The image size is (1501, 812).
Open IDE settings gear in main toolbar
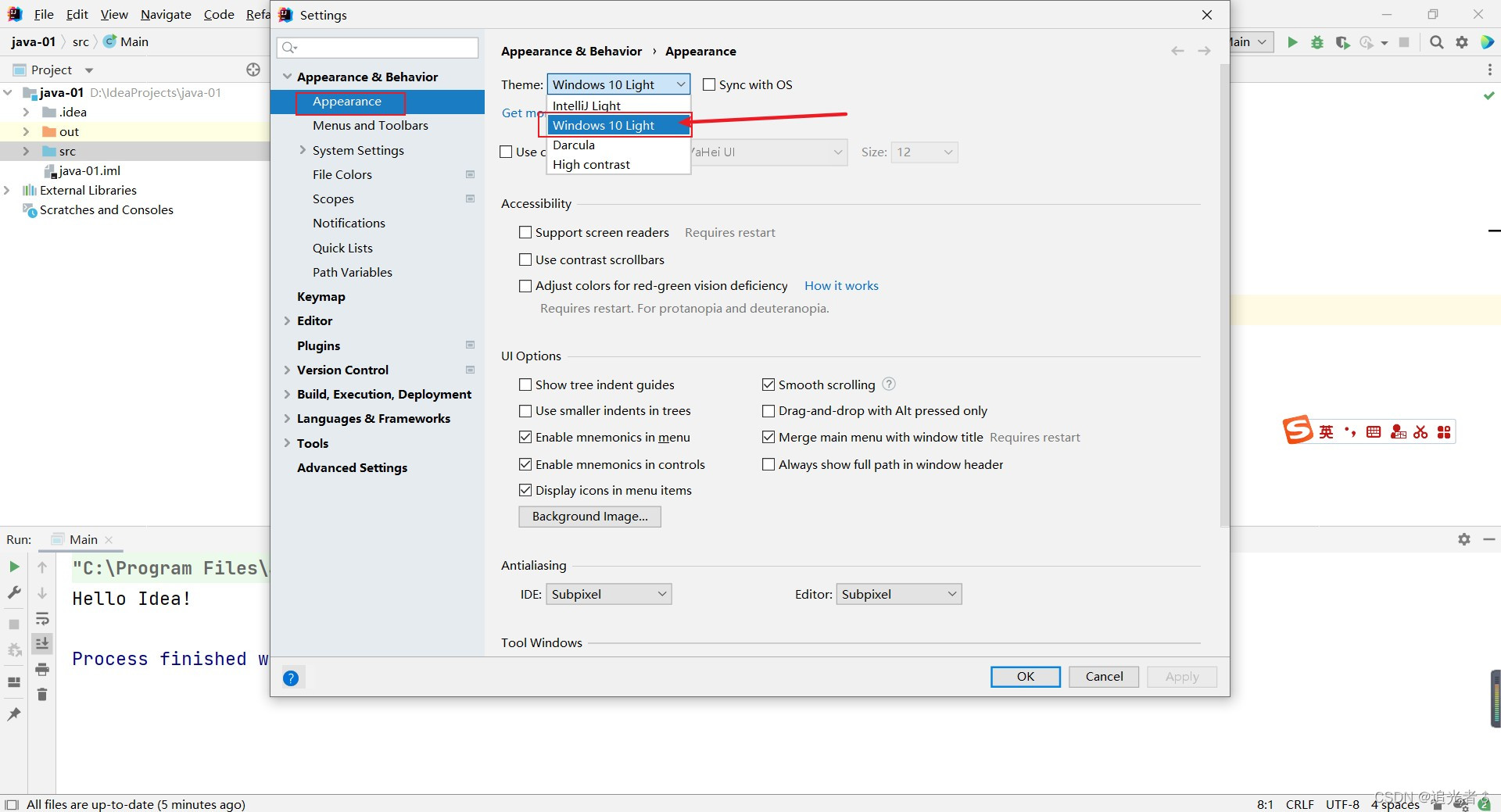point(1462,42)
